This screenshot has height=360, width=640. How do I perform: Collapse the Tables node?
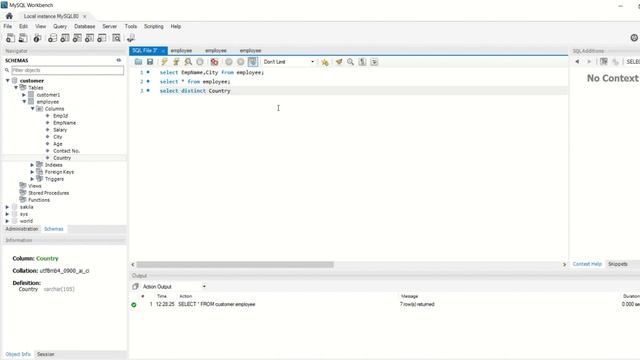16,87
